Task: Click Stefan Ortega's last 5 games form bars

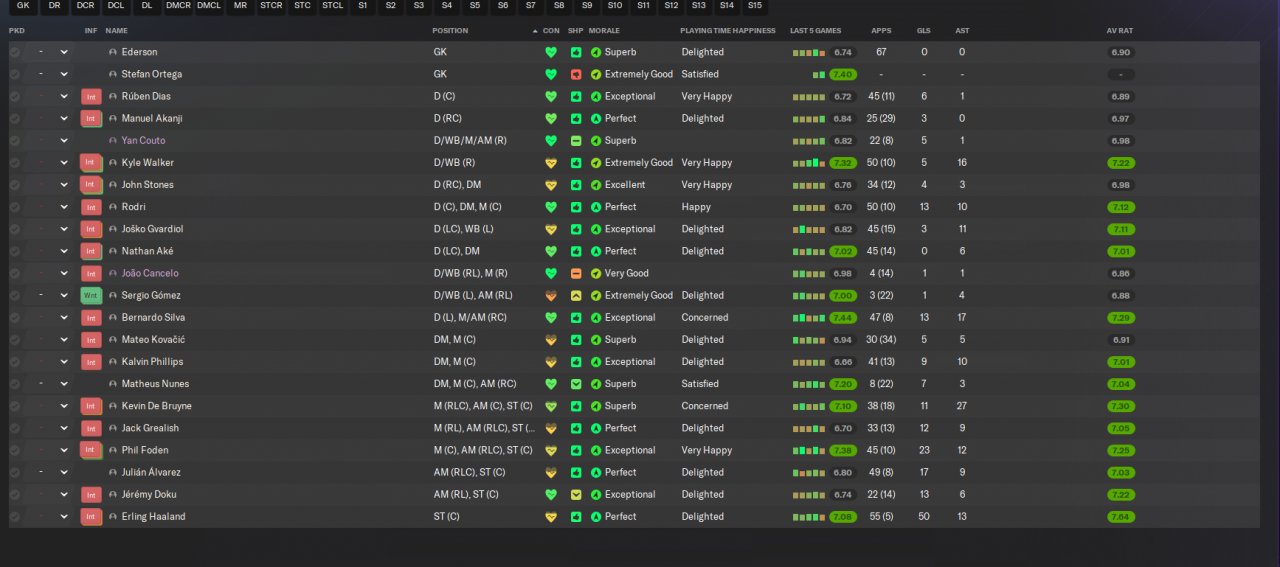Action: coord(819,74)
